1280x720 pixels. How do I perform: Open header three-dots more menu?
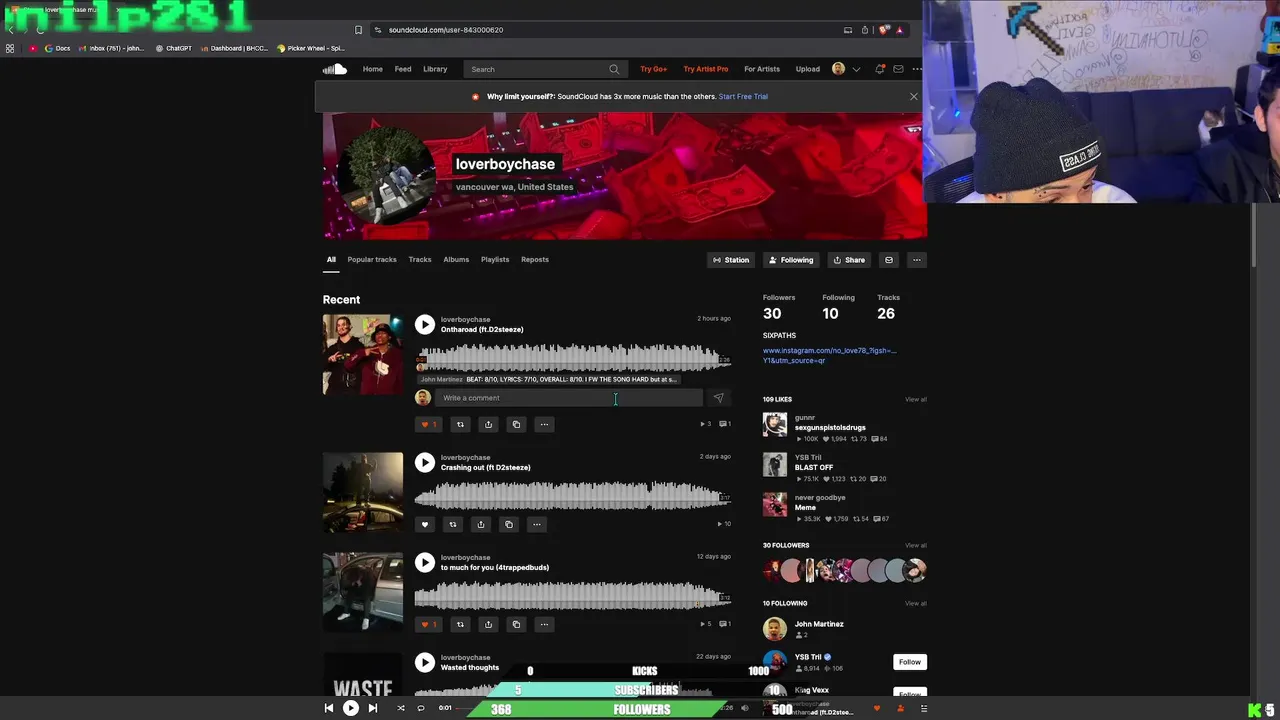click(916, 69)
